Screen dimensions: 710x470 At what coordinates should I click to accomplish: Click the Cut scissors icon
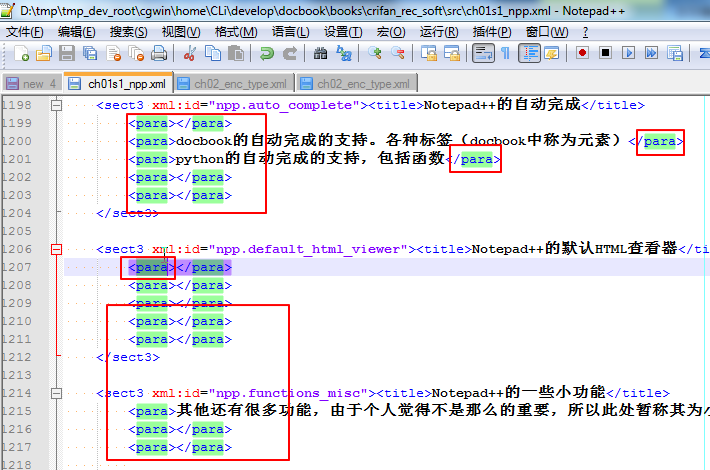click(x=190, y=53)
